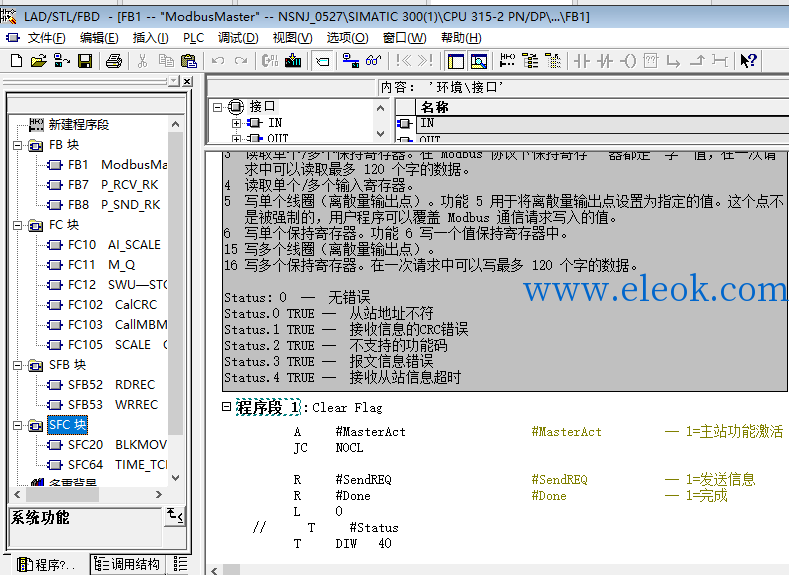Insert a normally open contact
This screenshot has width=789, height=575.
click(582, 61)
